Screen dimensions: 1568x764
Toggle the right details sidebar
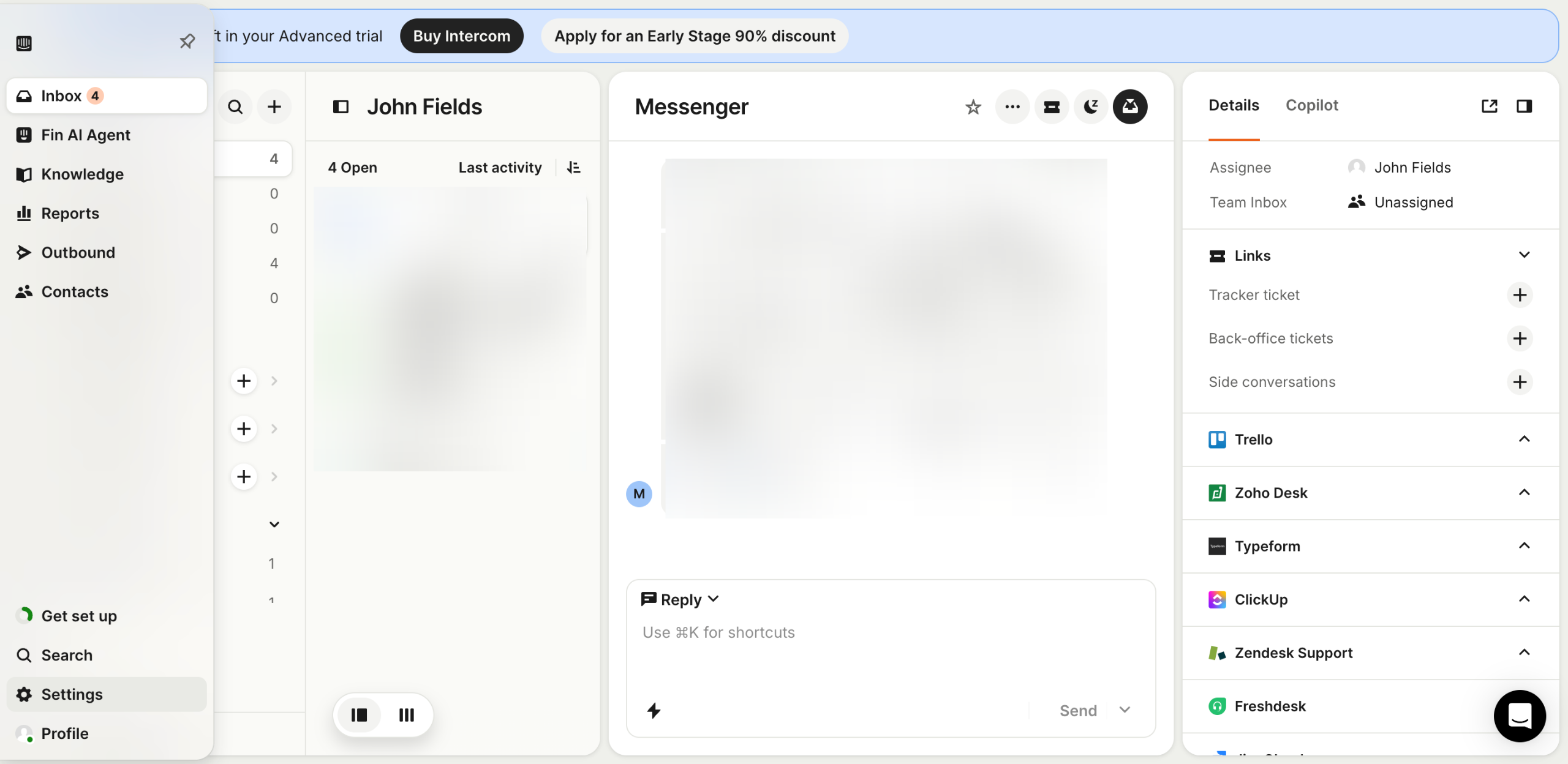coord(1524,106)
